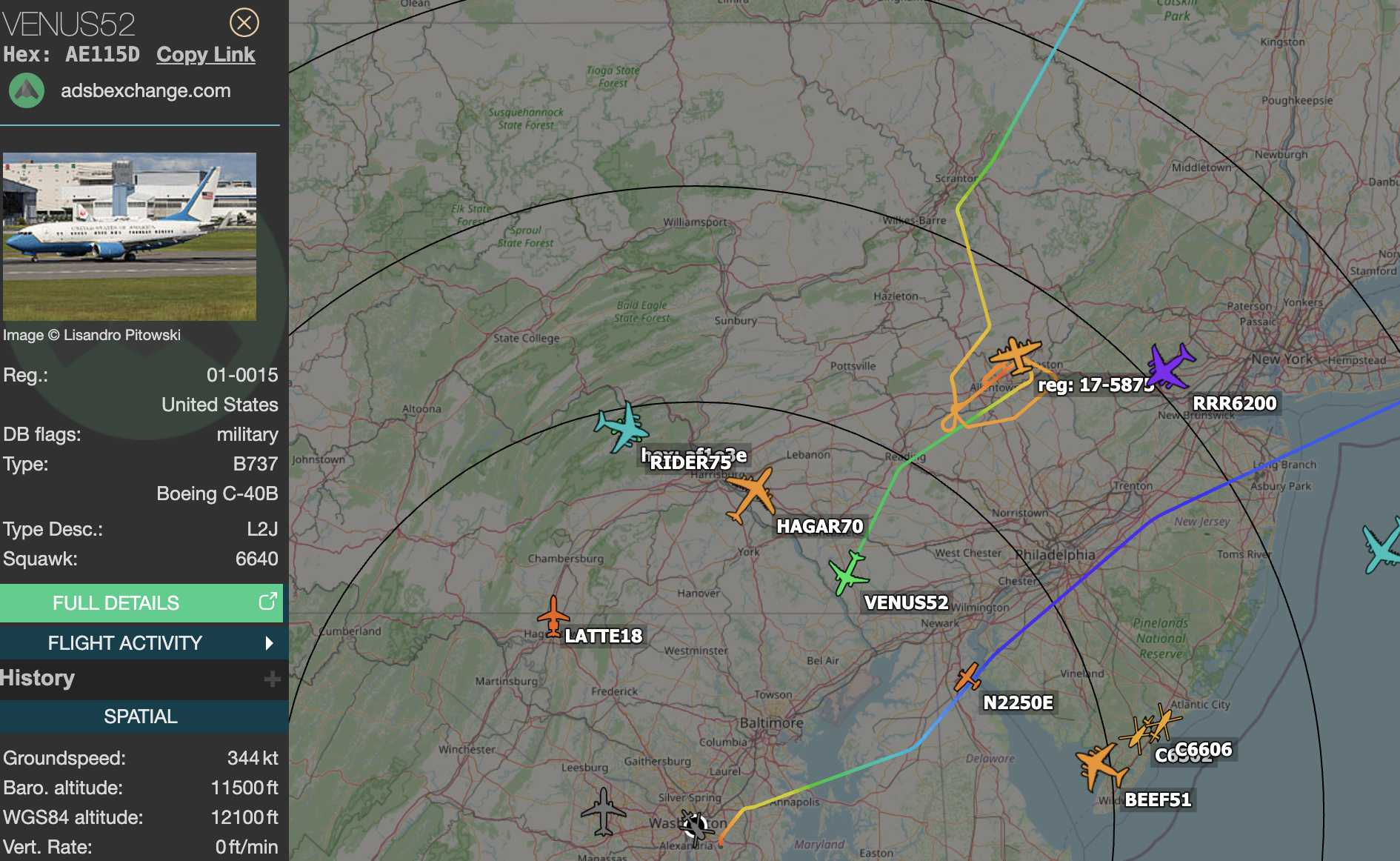Select the dark gray aircraft near Leesburg
Image resolution: width=1400 pixels, height=861 pixels.
[x=604, y=811]
